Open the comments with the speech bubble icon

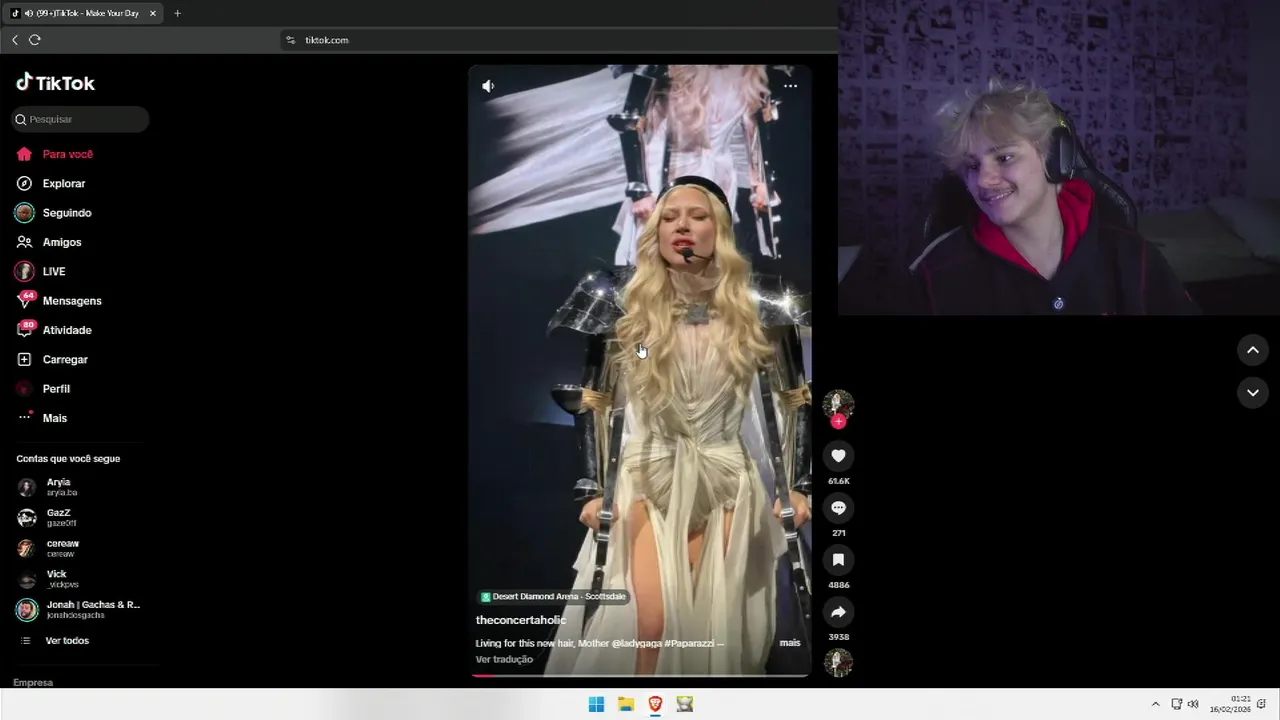click(838, 508)
